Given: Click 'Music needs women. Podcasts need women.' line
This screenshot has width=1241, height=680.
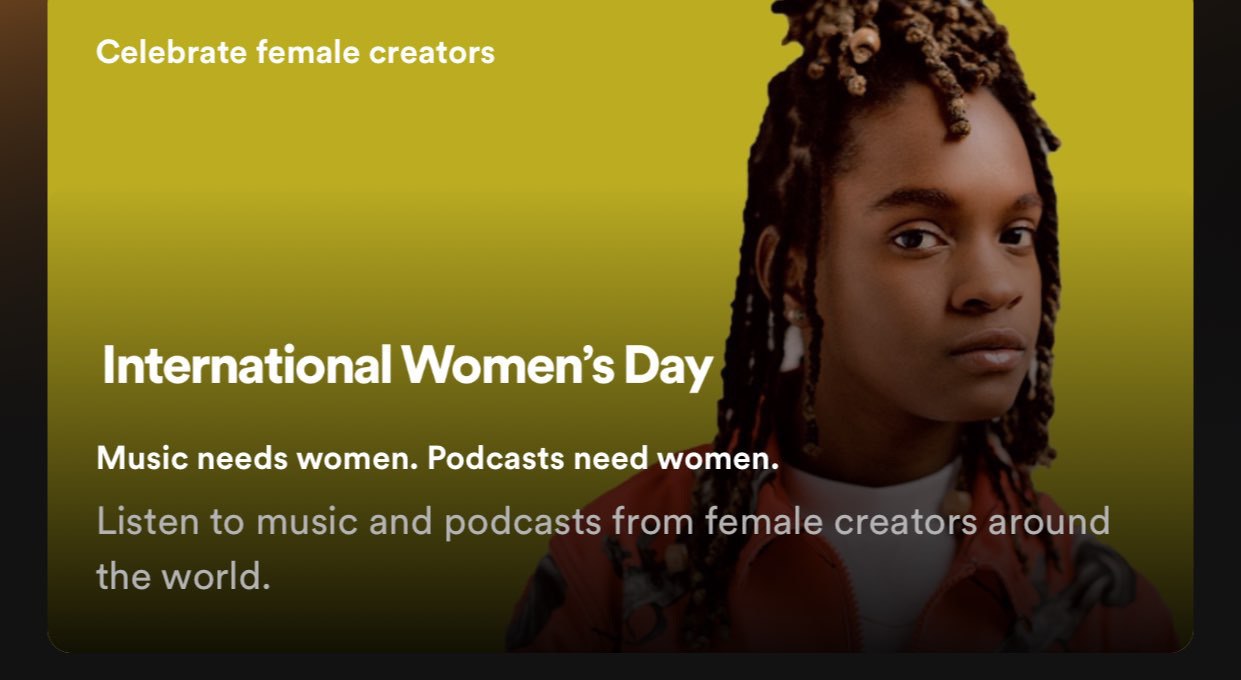Looking at the screenshot, I should point(437,459).
